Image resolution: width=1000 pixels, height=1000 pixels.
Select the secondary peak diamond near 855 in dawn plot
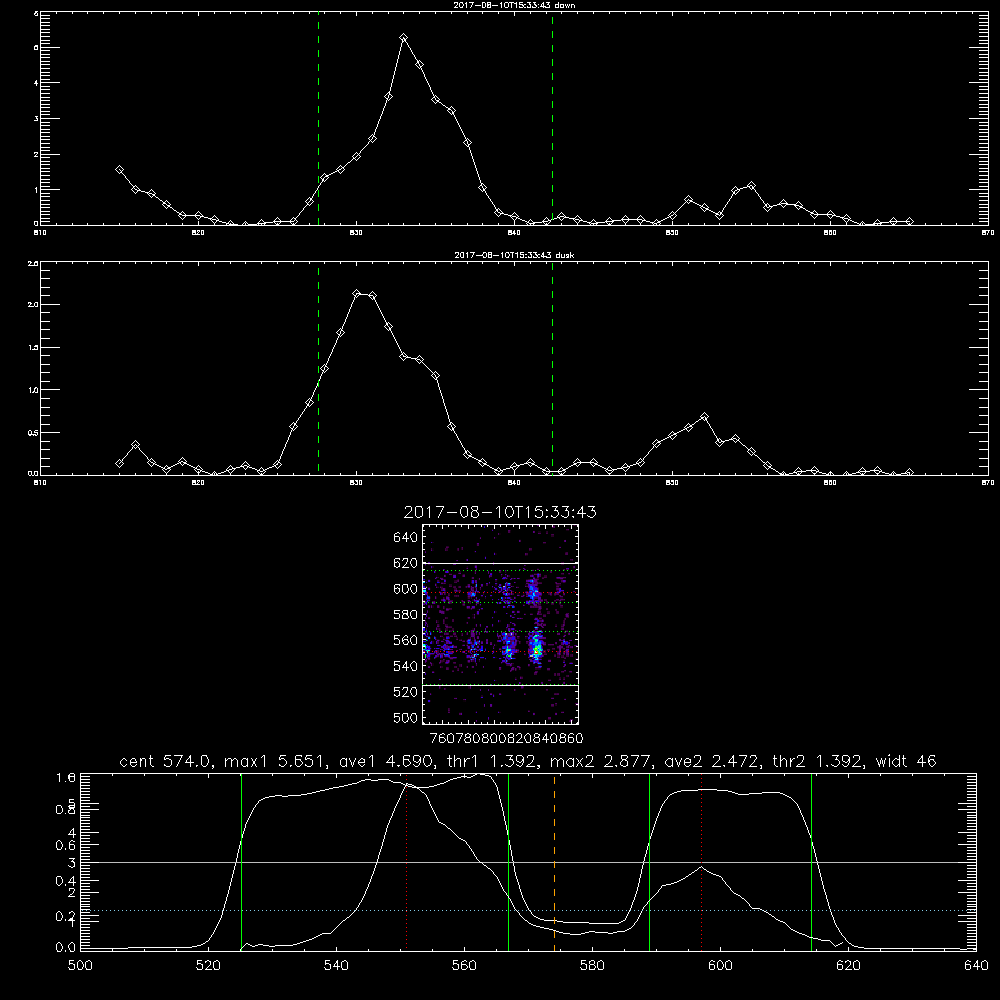click(x=751, y=186)
